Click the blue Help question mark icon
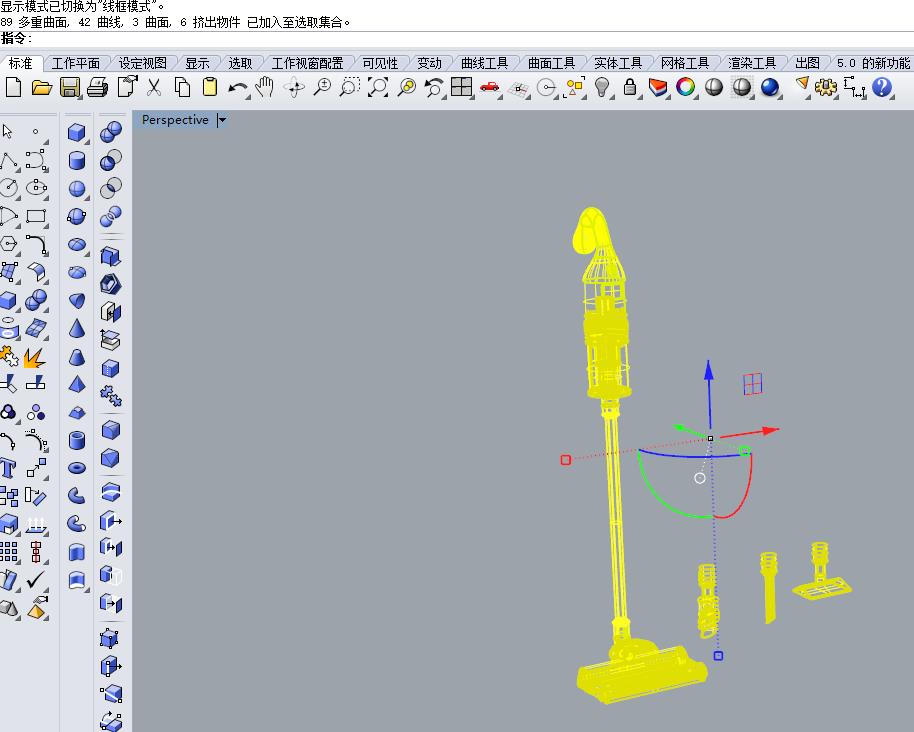Viewport: 914px width, 732px height. [x=882, y=87]
